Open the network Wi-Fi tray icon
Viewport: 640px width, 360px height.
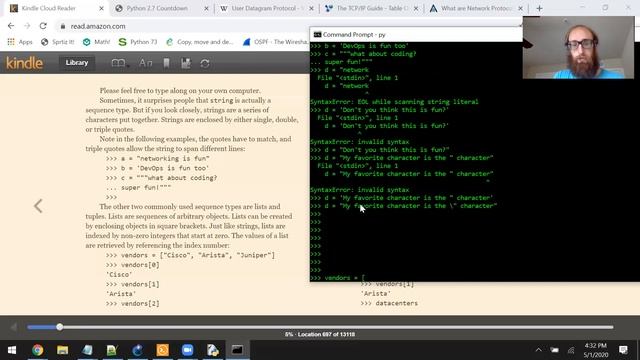[571, 350]
